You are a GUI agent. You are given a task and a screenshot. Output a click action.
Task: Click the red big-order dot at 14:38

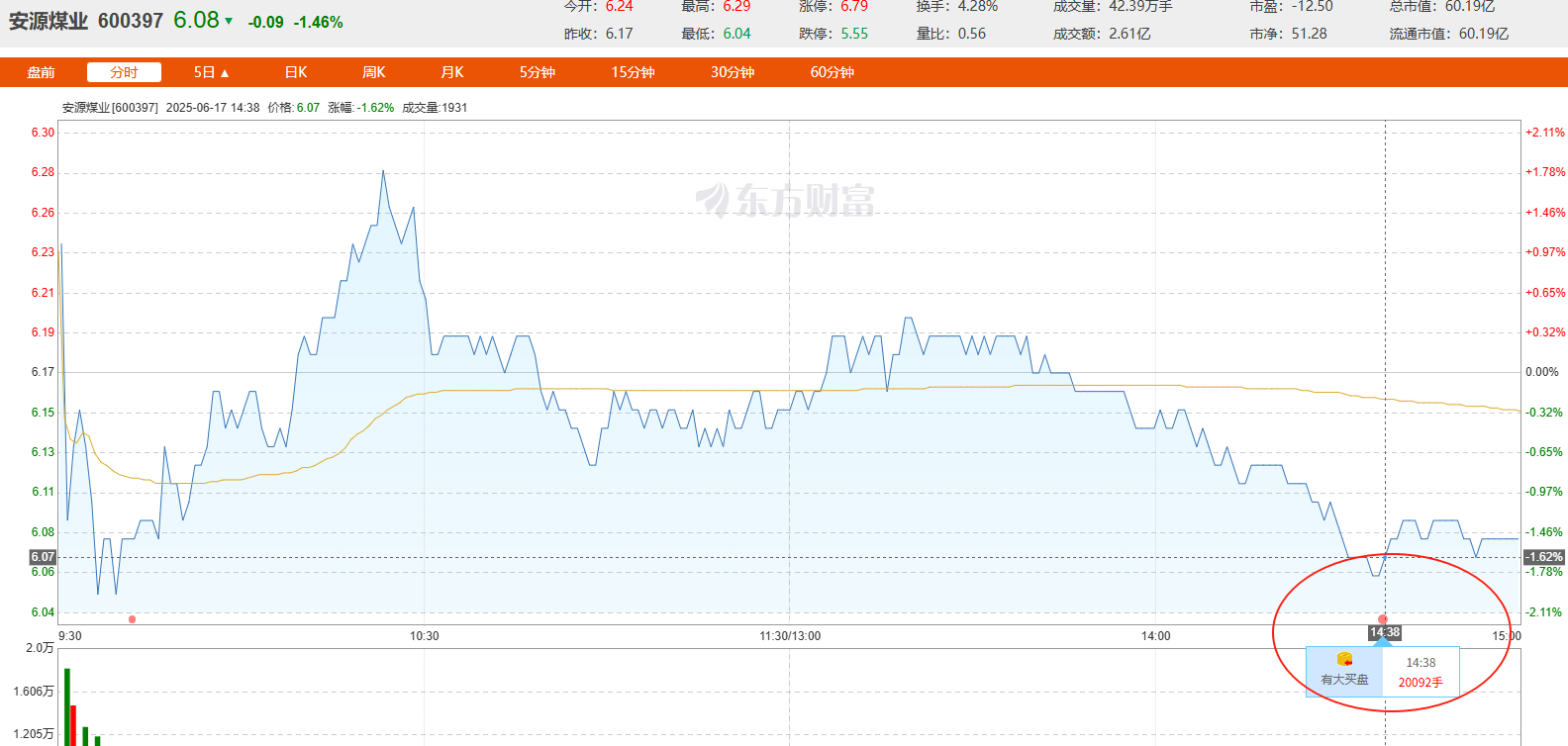1383,619
